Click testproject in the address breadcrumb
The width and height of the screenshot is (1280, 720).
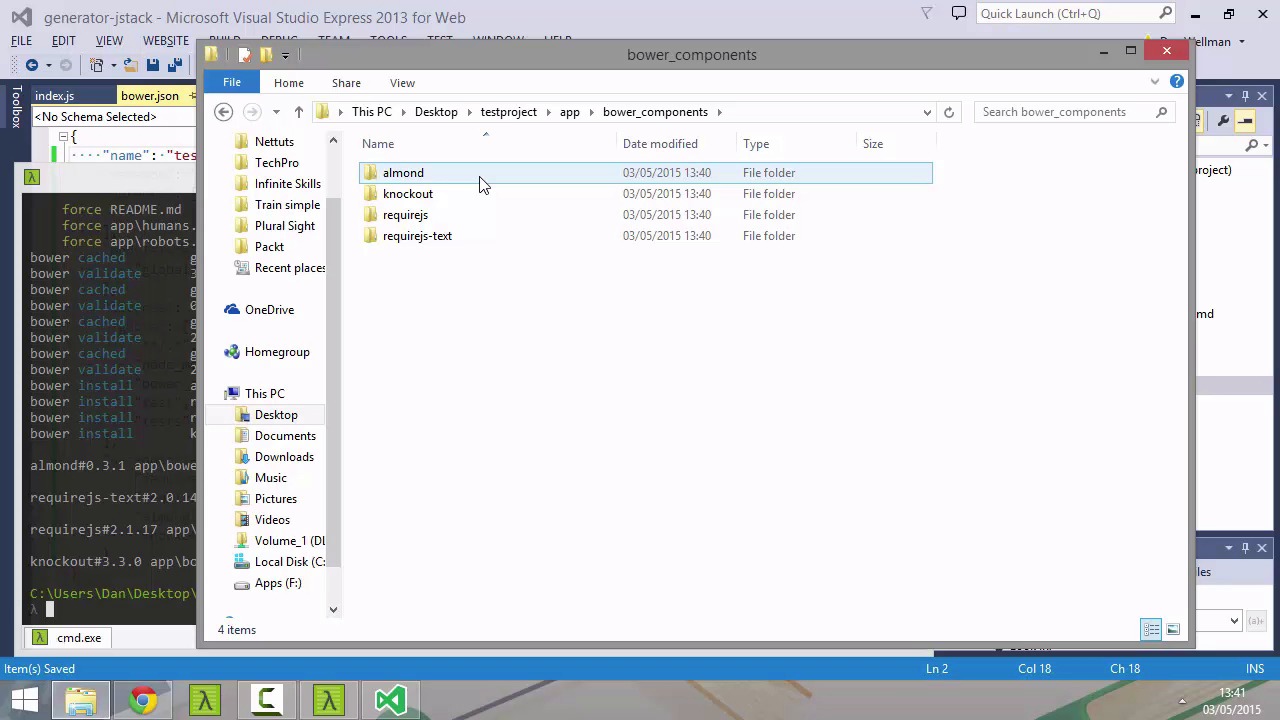tap(508, 112)
